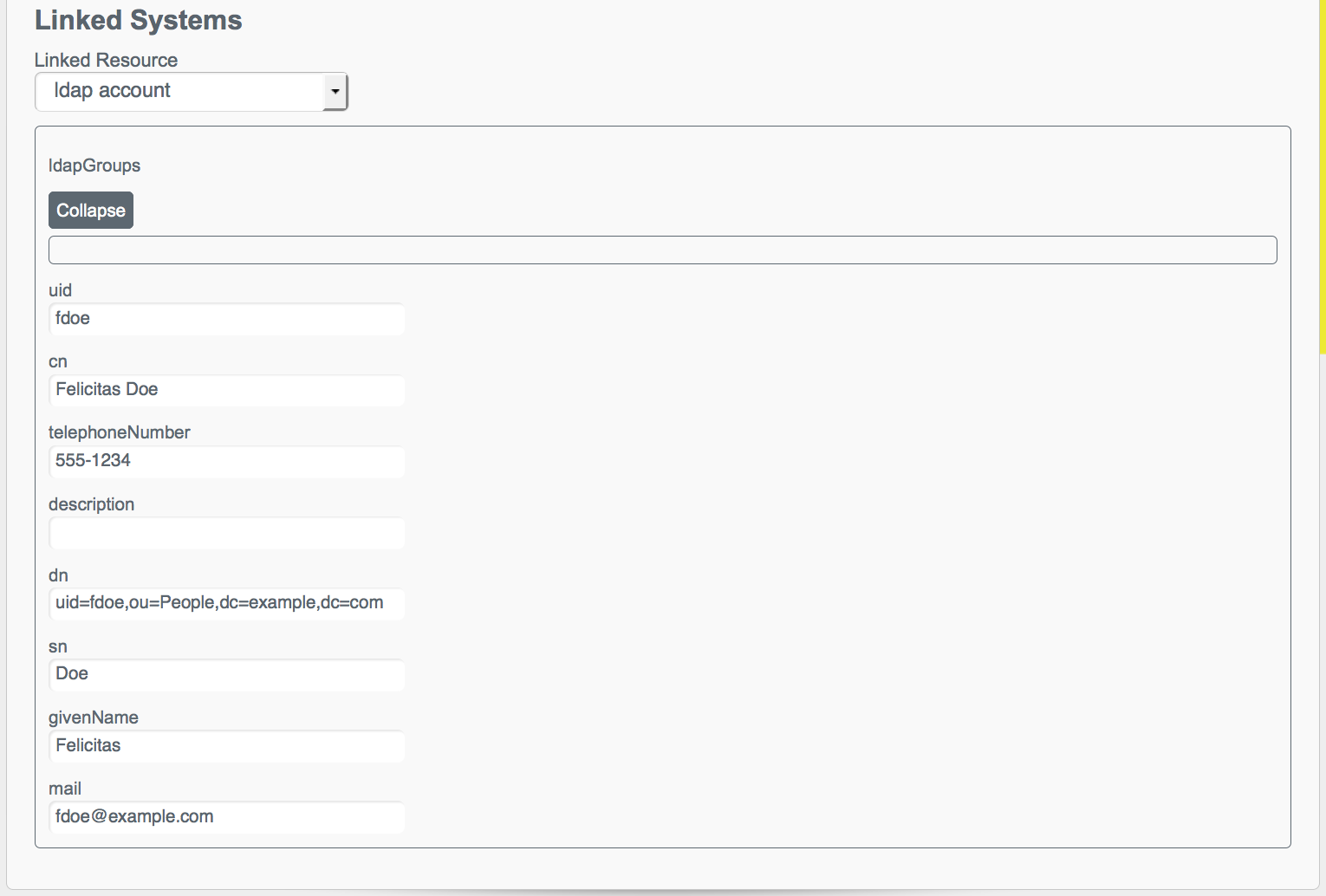Open the Linked Resource 'ldap account' dropdown
Screen dimensions: 1326x896
point(191,91)
